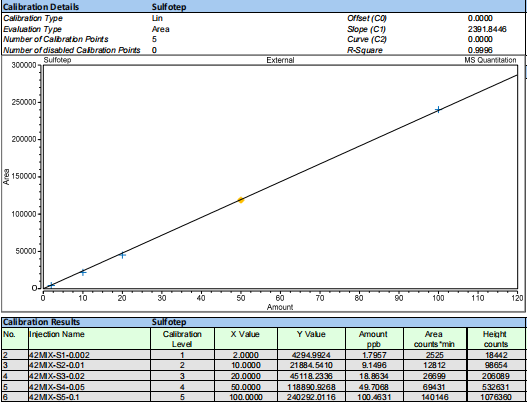The image size is (528, 403).
Task: Click the Amount ppb column header
Action: point(373,339)
